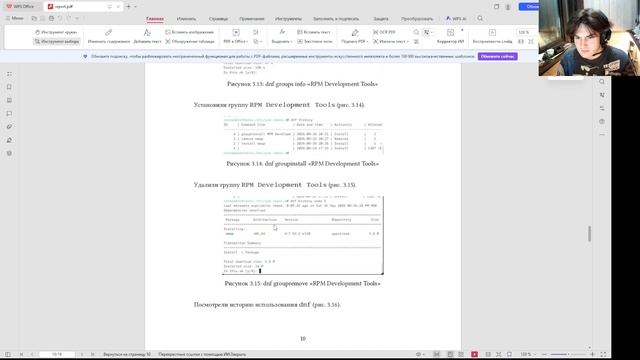Viewport: 640px width, 360px height.
Task: Click the print icon in quick access bar
Action: click(x=51, y=18)
